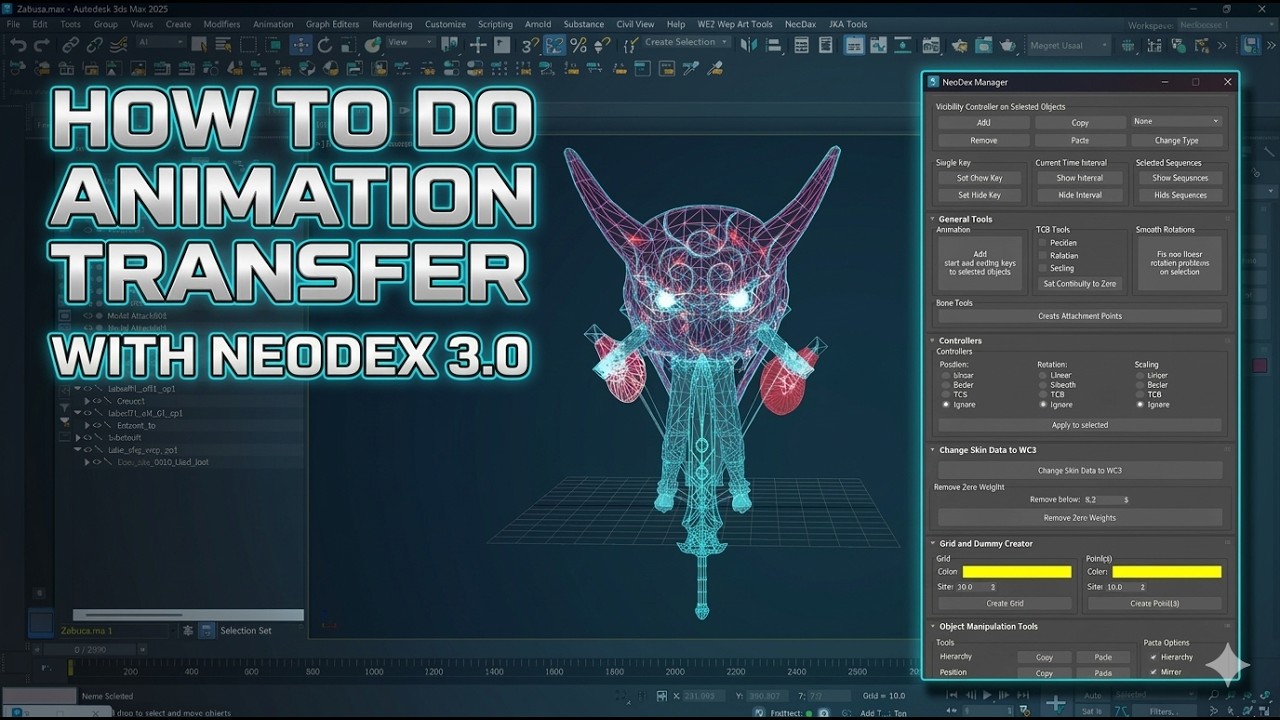This screenshot has height=720, width=1280.
Task: Open the Rendered Frame Window icon
Action: click(983, 45)
